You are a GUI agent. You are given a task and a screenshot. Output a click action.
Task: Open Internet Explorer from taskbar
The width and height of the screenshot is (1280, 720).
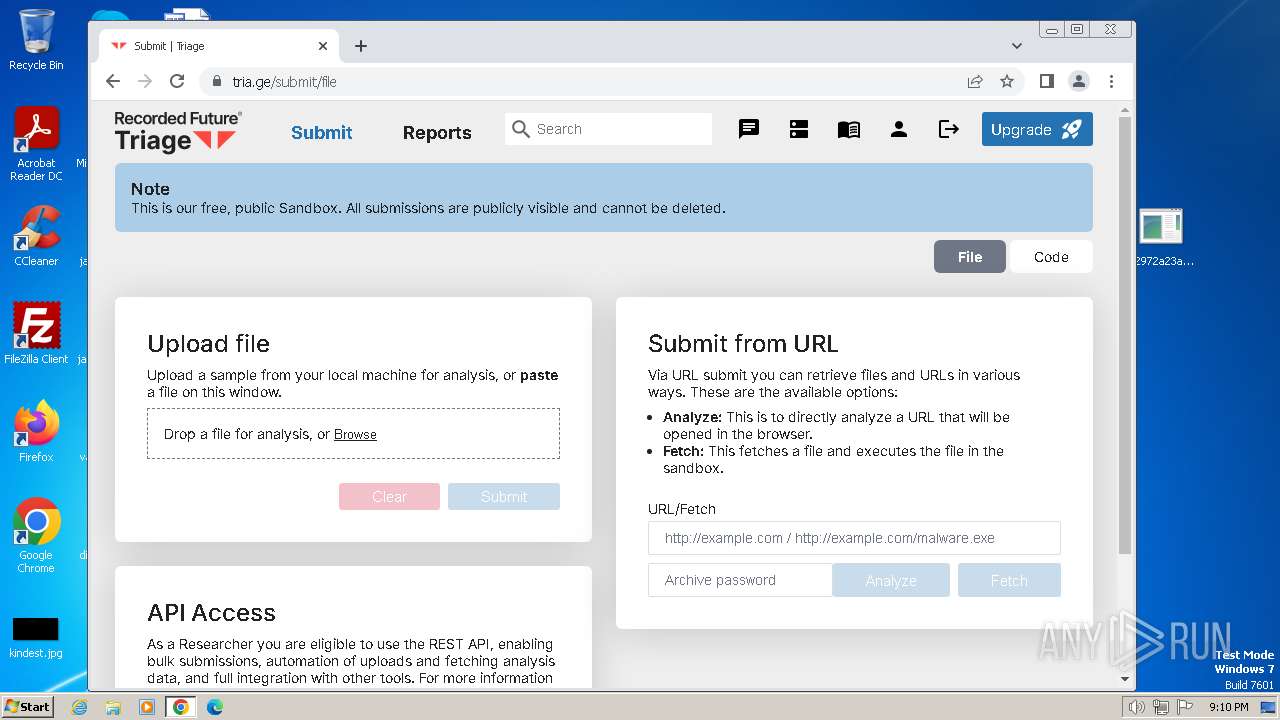coord(80,707)
